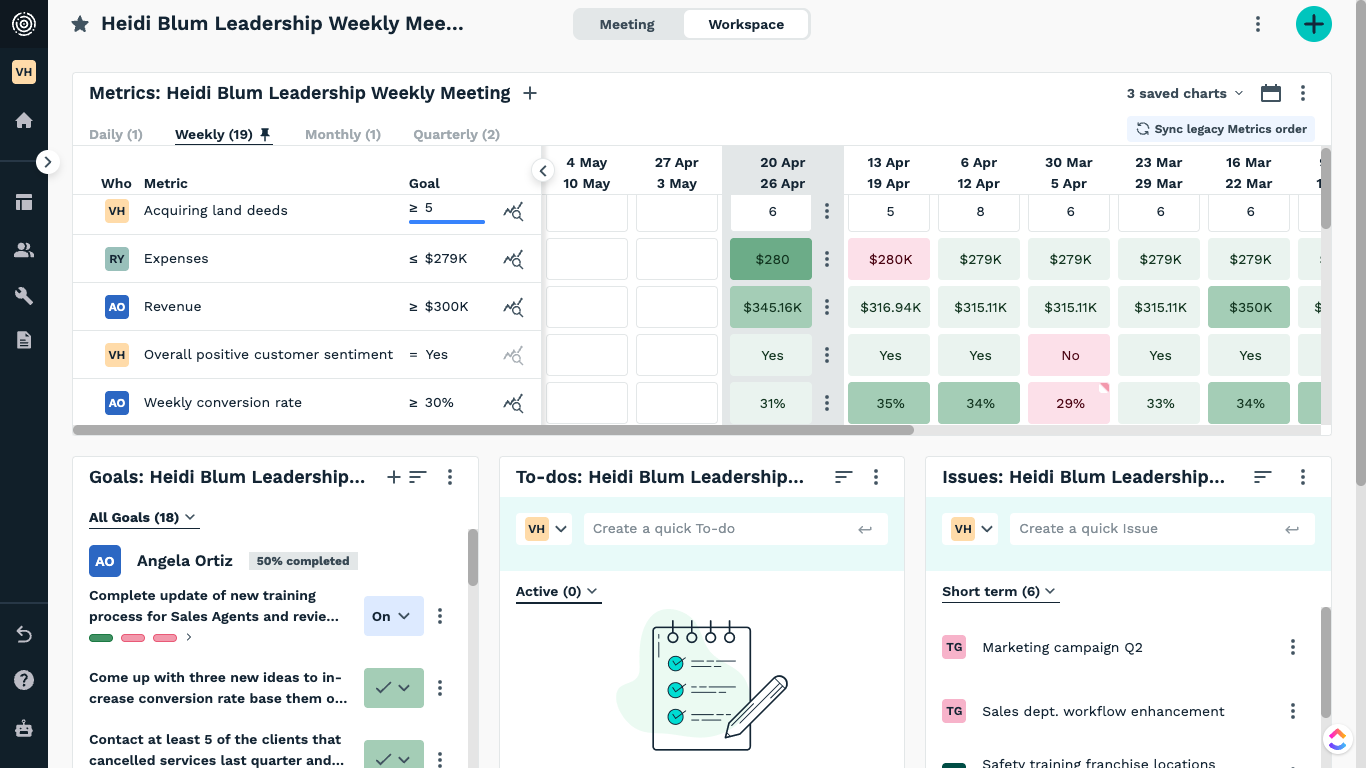The width and height of the screenshot is (1366, 768).
Task: Select the Daily (1) metrics tab
Action: coord(116,134)
